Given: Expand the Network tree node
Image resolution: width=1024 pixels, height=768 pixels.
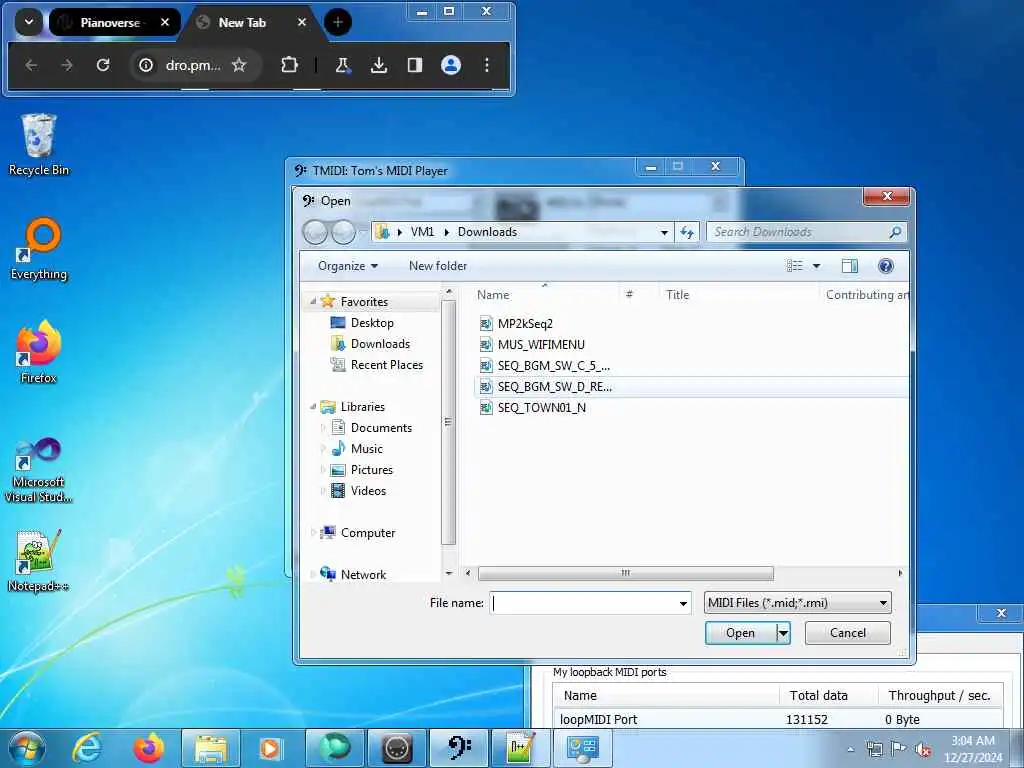Looking at the screenshot, I should [313, 575].
